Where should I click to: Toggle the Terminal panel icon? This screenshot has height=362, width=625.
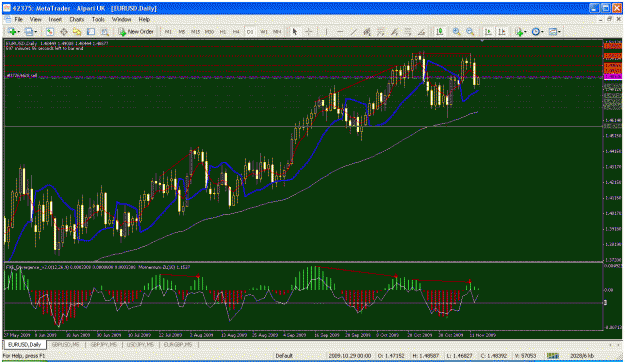91,31
